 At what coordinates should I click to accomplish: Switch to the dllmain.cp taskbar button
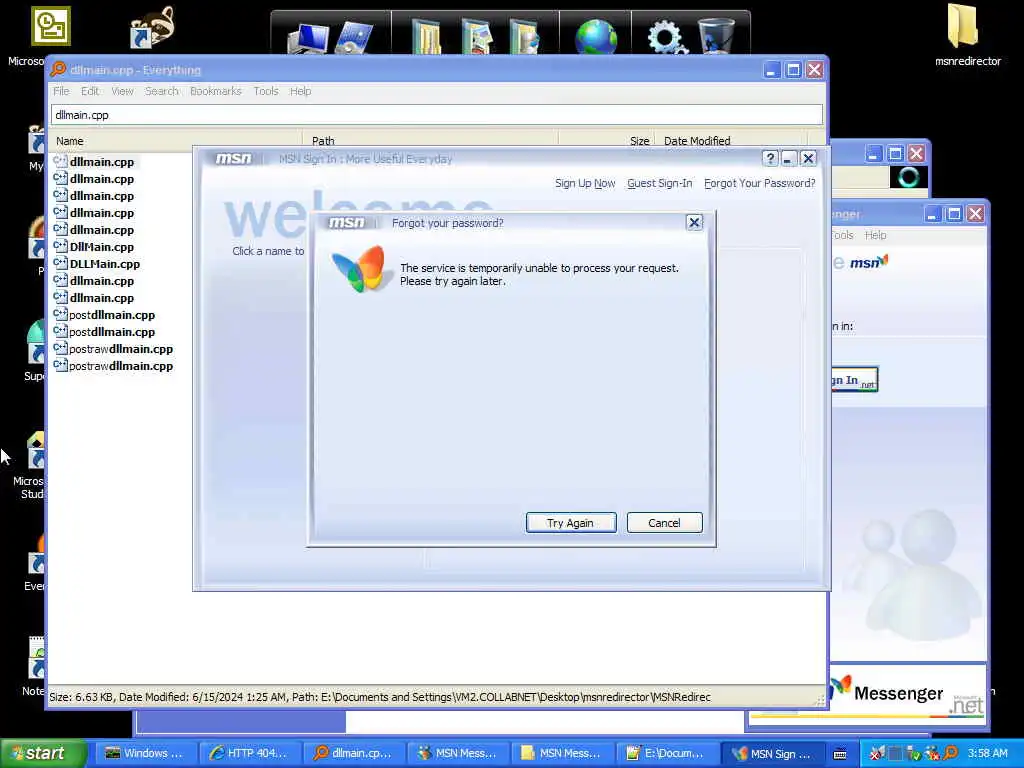(353, 753)
